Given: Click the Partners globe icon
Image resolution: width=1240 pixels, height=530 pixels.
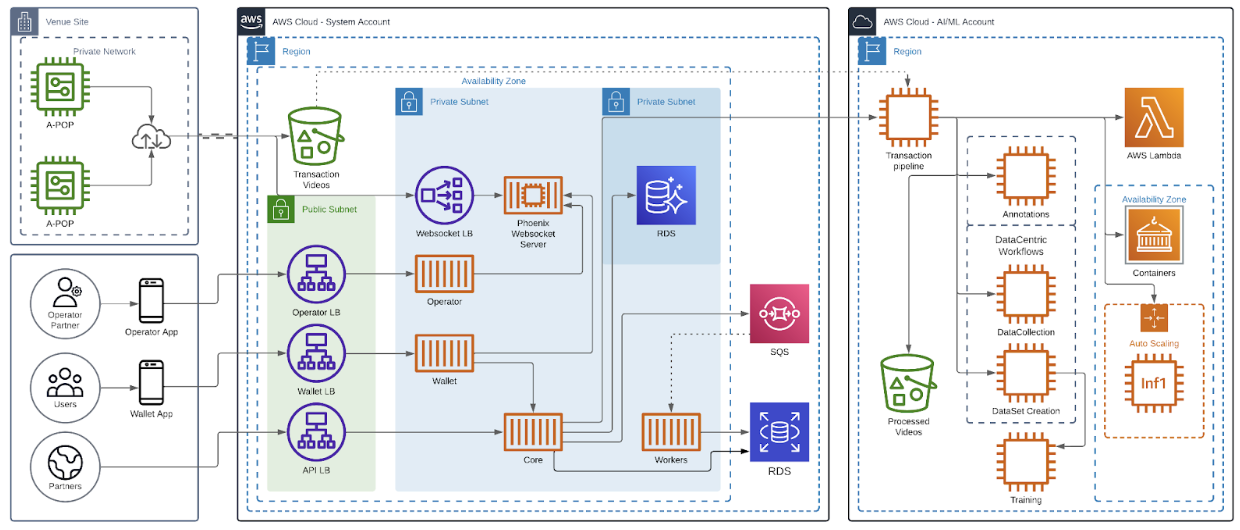Looking at the screenshot, I should 65,461.
